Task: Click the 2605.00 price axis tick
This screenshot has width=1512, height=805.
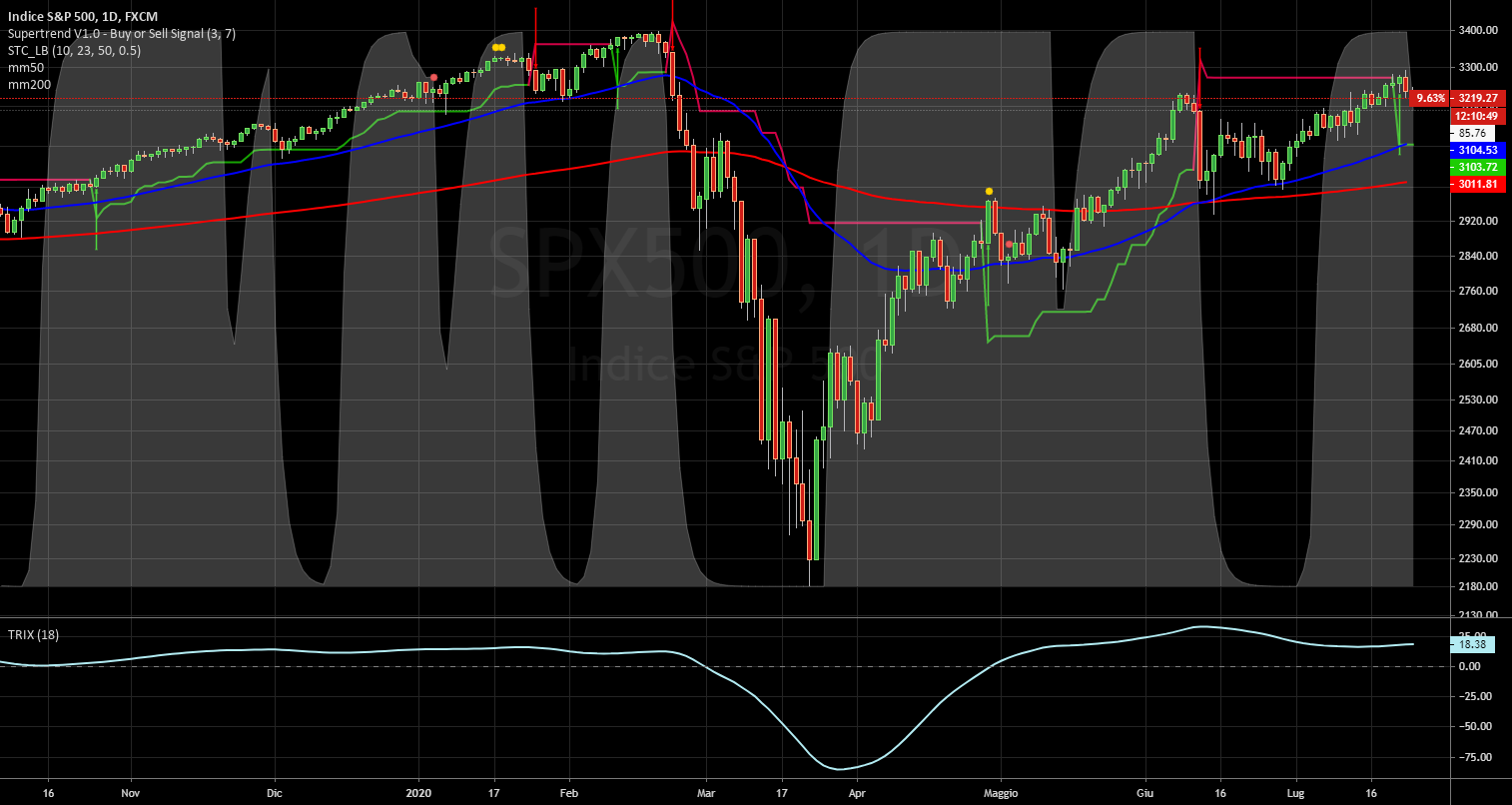Action: coord(1477,363)
